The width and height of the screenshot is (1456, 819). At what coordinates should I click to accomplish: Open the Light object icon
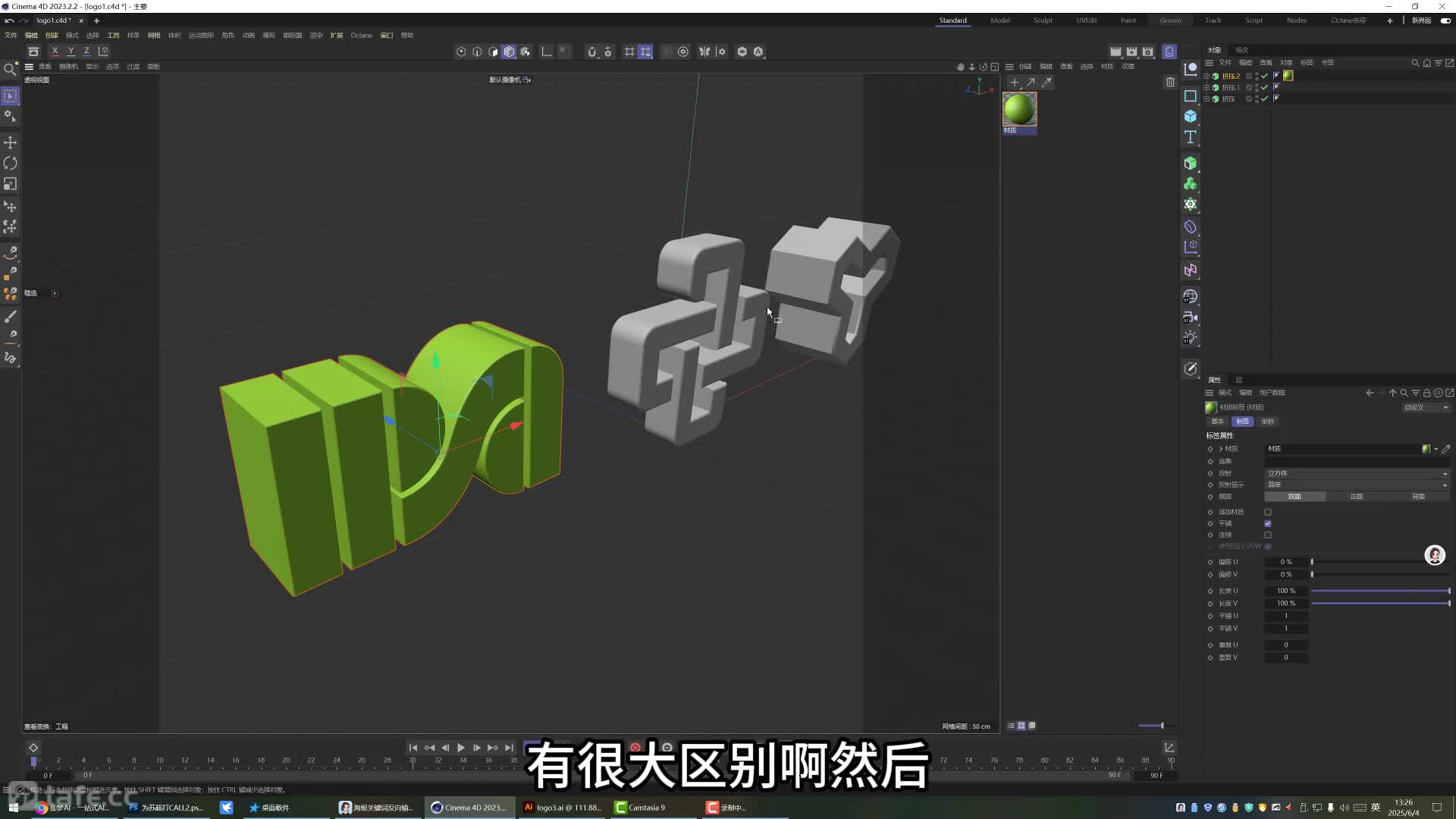point(1191,338)
